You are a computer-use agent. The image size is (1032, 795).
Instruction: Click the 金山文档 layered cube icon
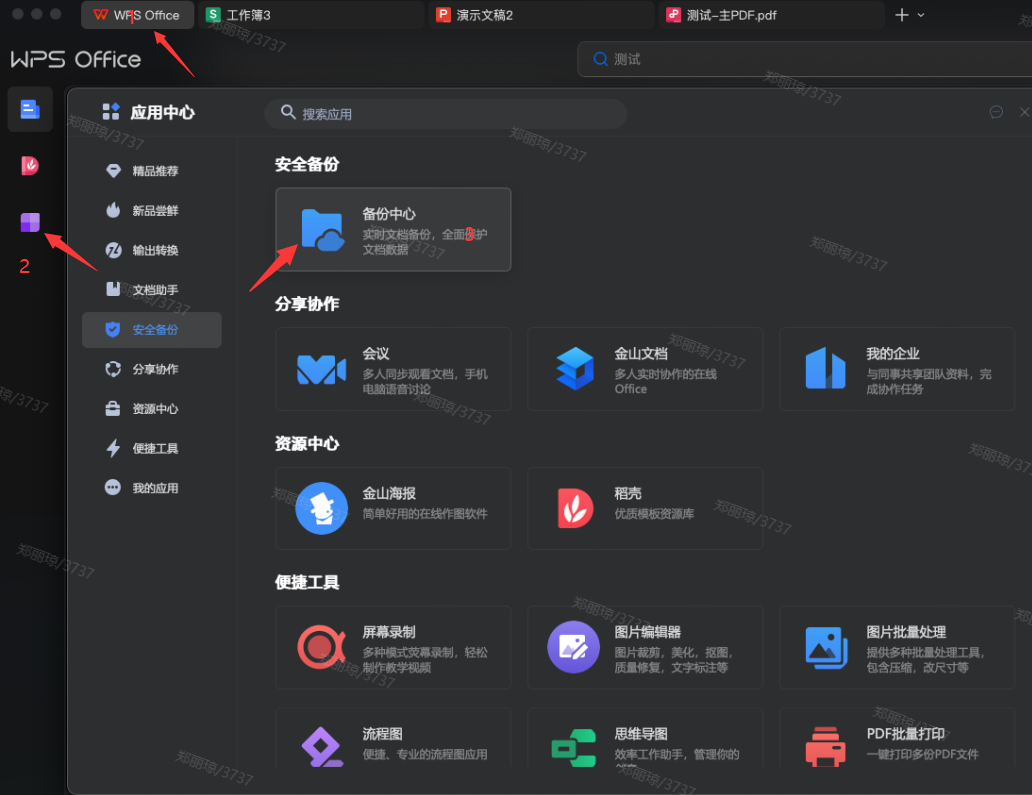pyautogui.click(x=575, y=369)
